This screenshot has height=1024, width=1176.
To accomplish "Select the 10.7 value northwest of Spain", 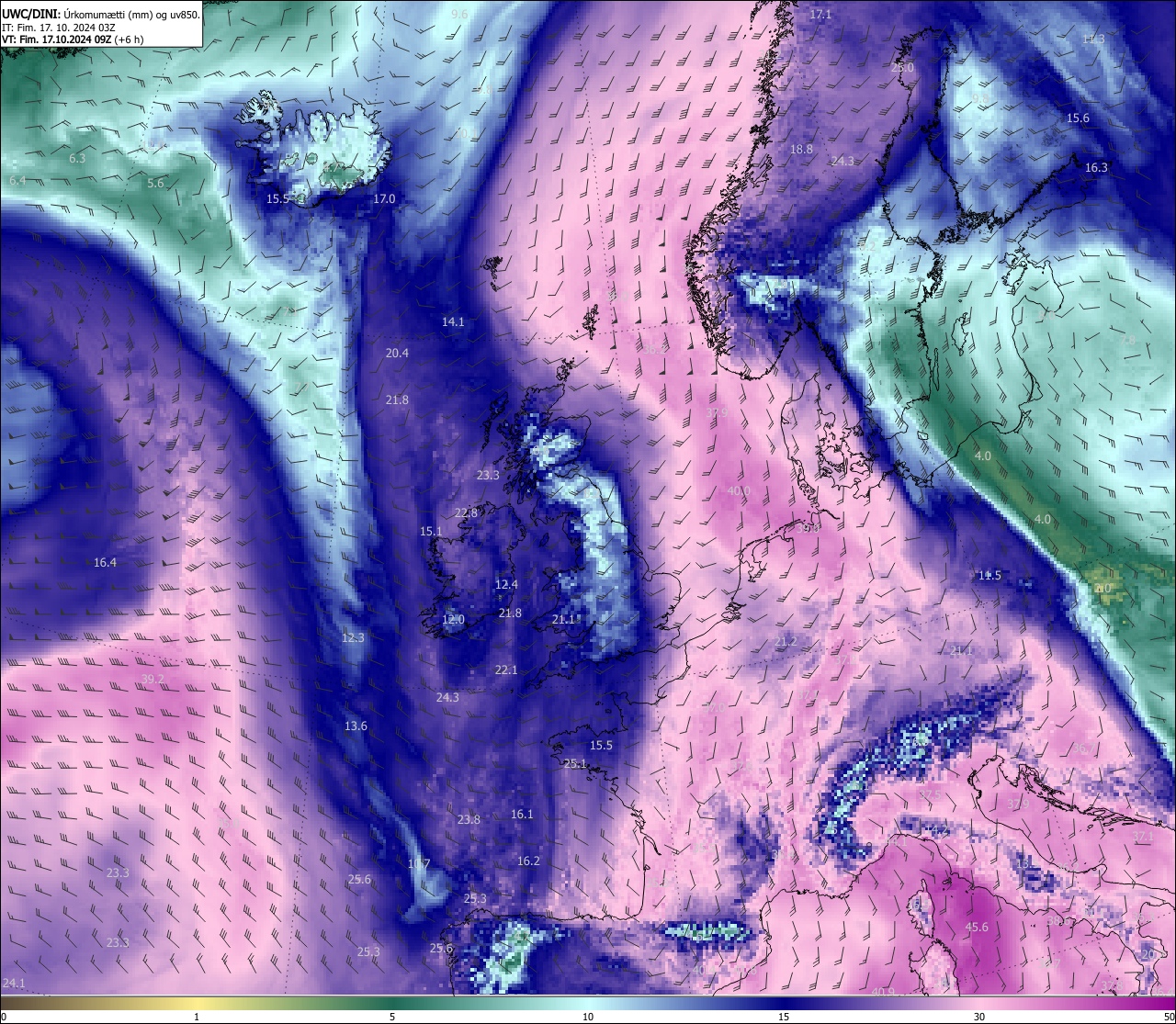I will 419,864.
